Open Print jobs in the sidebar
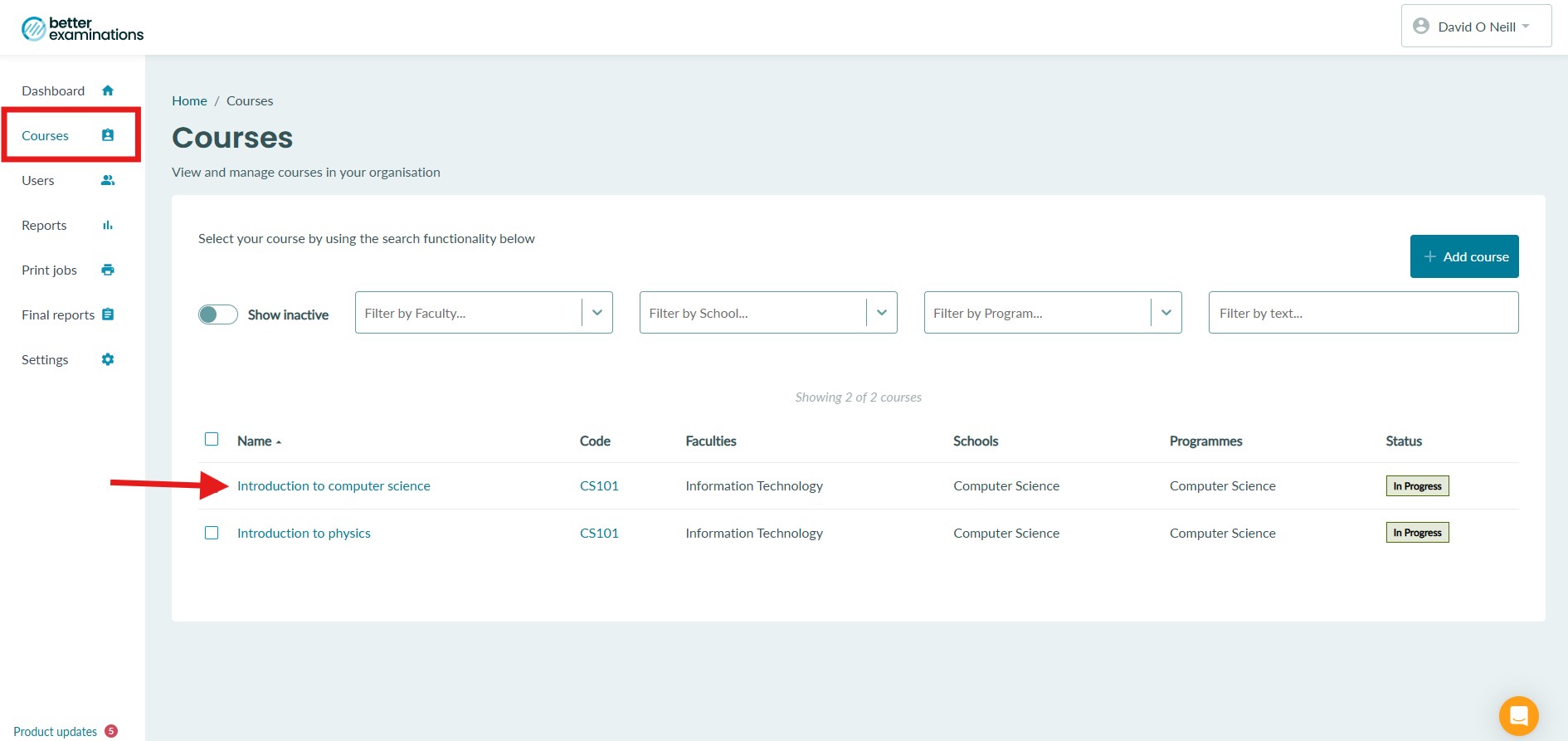 point(49,270)
